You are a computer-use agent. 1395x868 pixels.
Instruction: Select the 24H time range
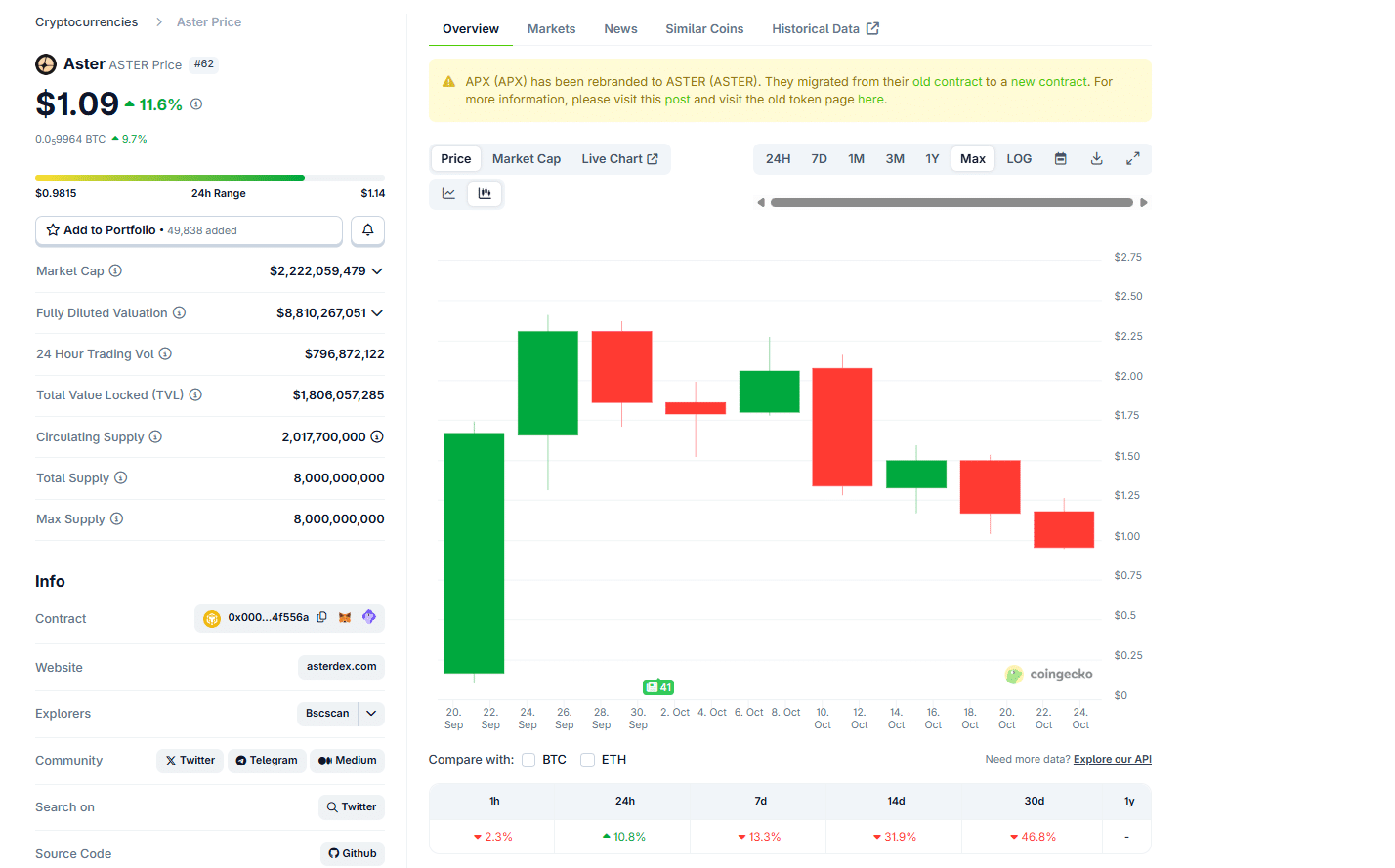click(x=778, y=158)
